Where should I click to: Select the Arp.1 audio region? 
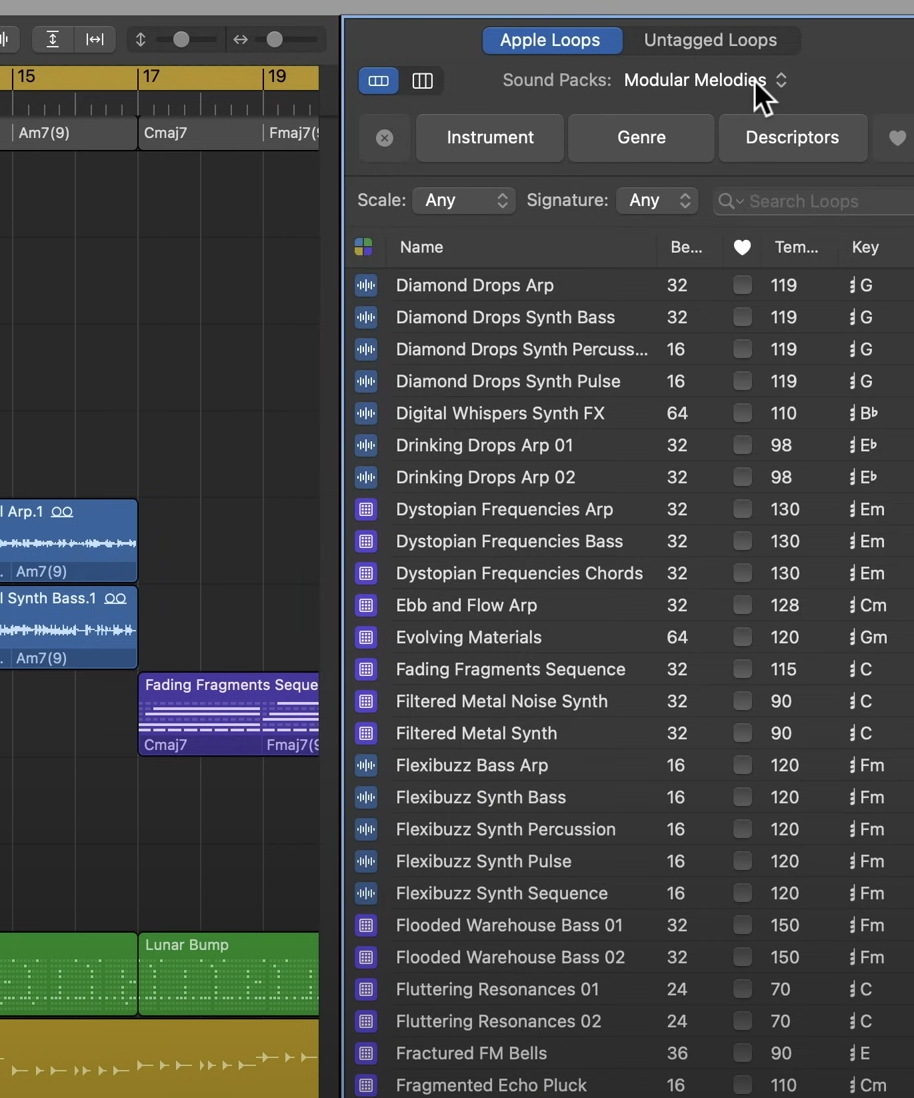coord(69,541)
